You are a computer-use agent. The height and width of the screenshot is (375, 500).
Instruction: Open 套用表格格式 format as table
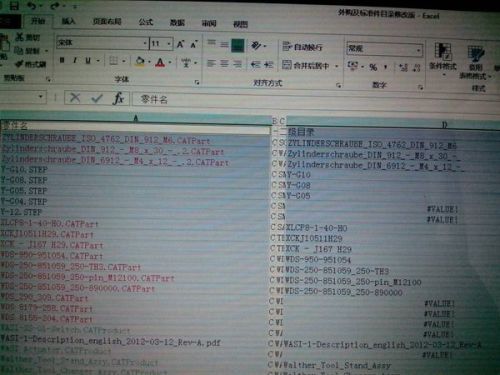click(476, 63)
